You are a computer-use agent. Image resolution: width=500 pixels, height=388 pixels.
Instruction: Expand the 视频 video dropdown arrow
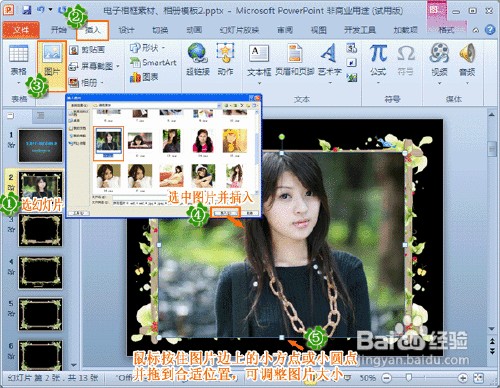(x=439, y=83)
